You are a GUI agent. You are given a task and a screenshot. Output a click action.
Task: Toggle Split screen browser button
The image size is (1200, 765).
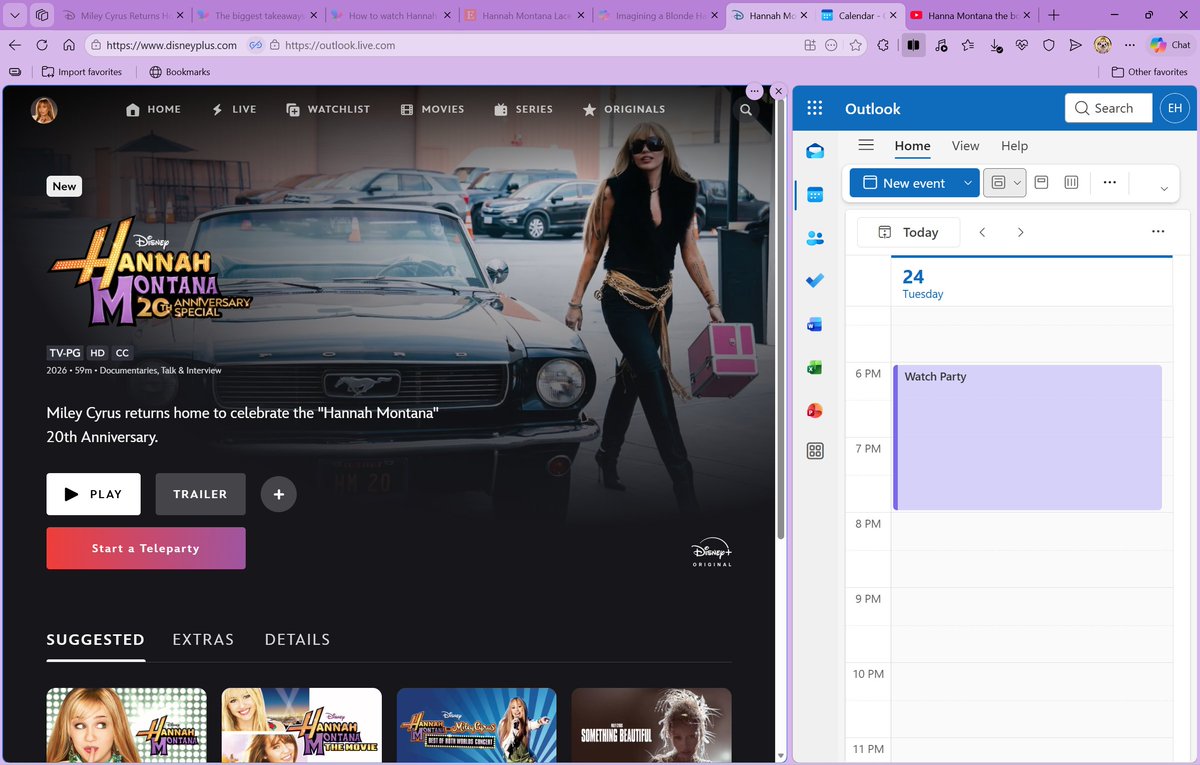tap(913, 45)
